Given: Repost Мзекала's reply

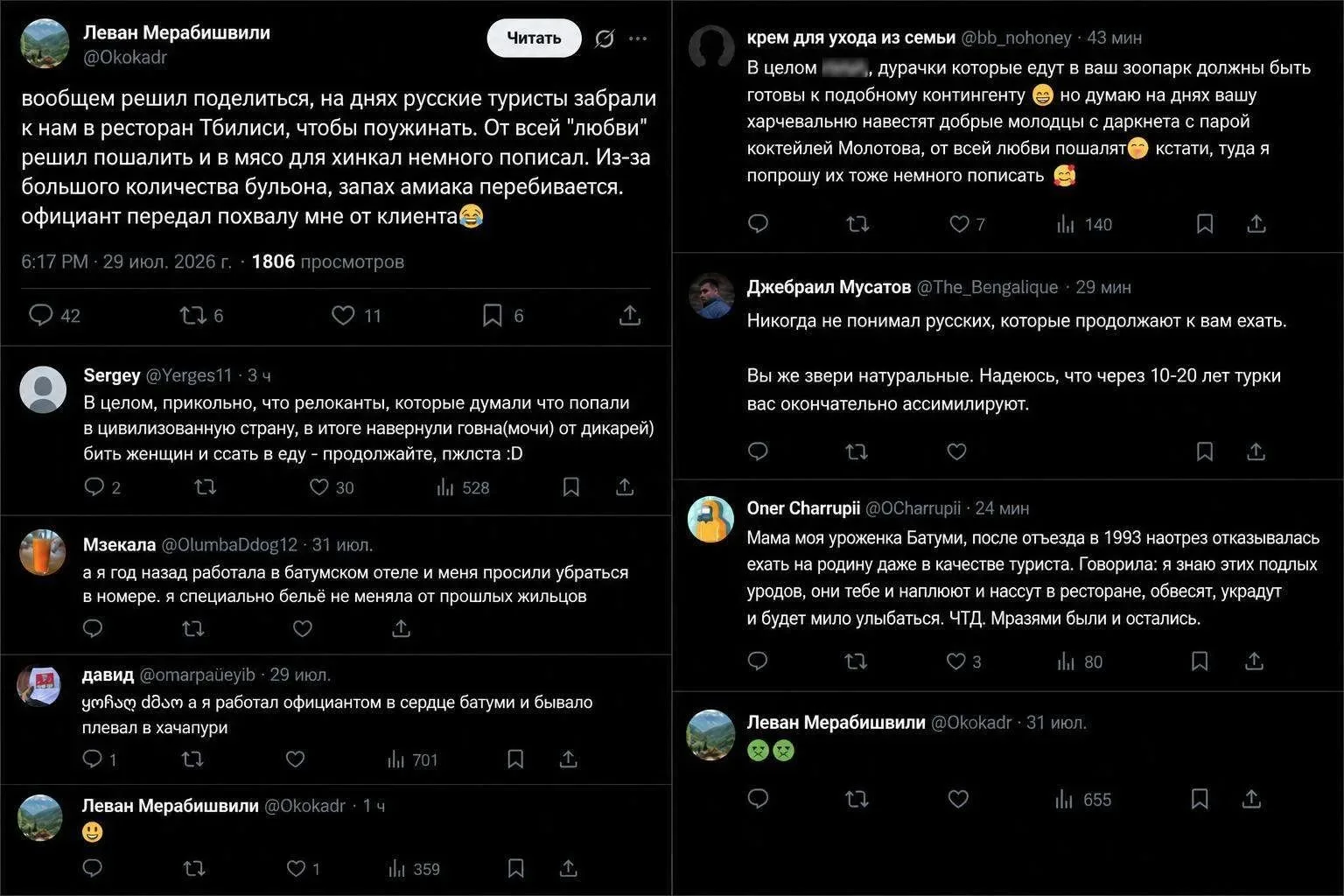Looking at the screenshot, I should coord(192,628).
